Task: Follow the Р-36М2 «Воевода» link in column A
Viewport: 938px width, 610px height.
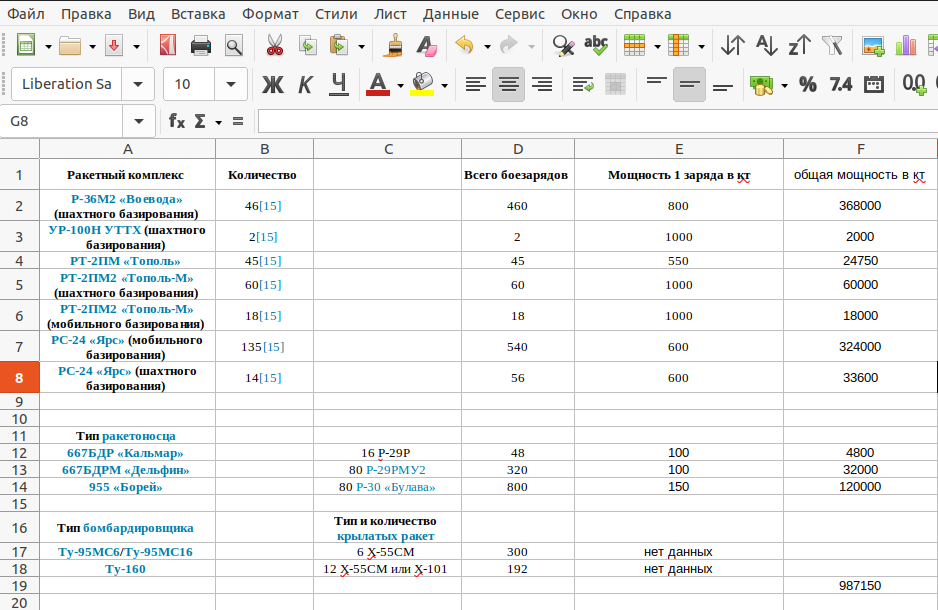Action: tap(126, 199)
